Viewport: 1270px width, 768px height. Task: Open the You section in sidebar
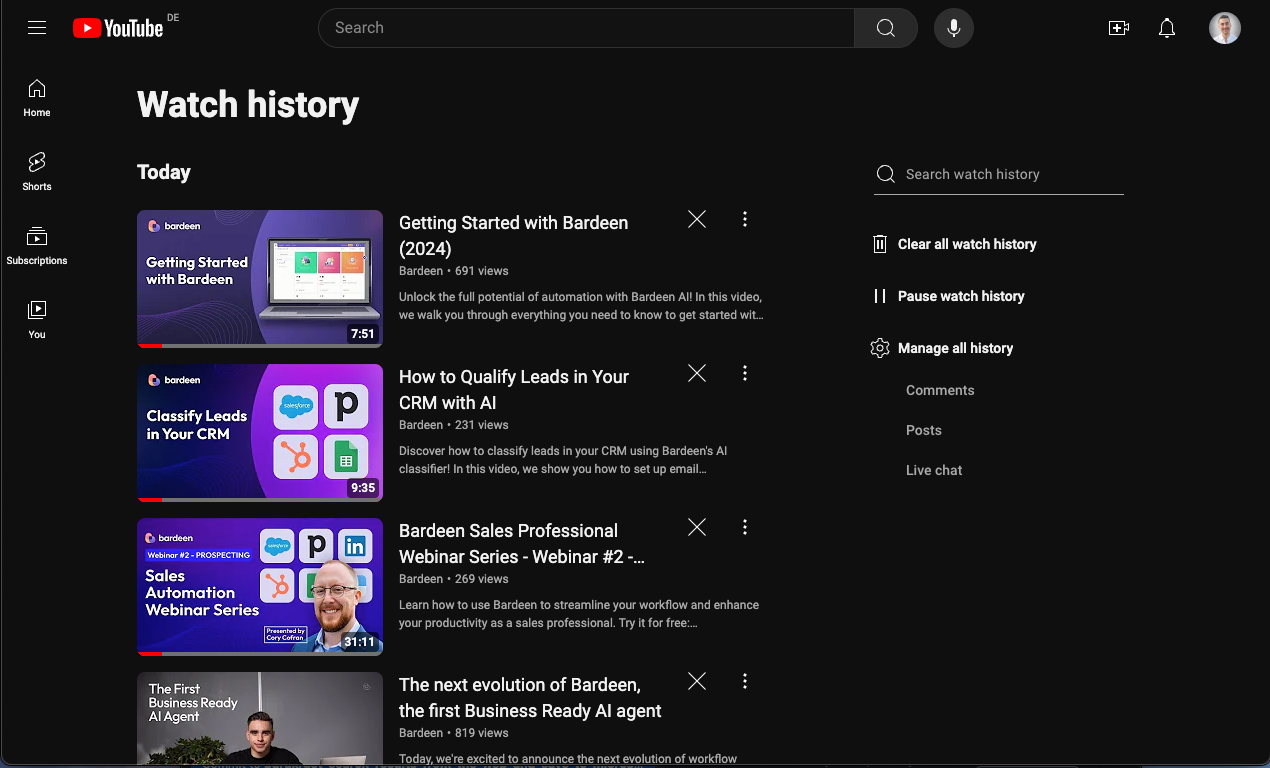(37, 320)
